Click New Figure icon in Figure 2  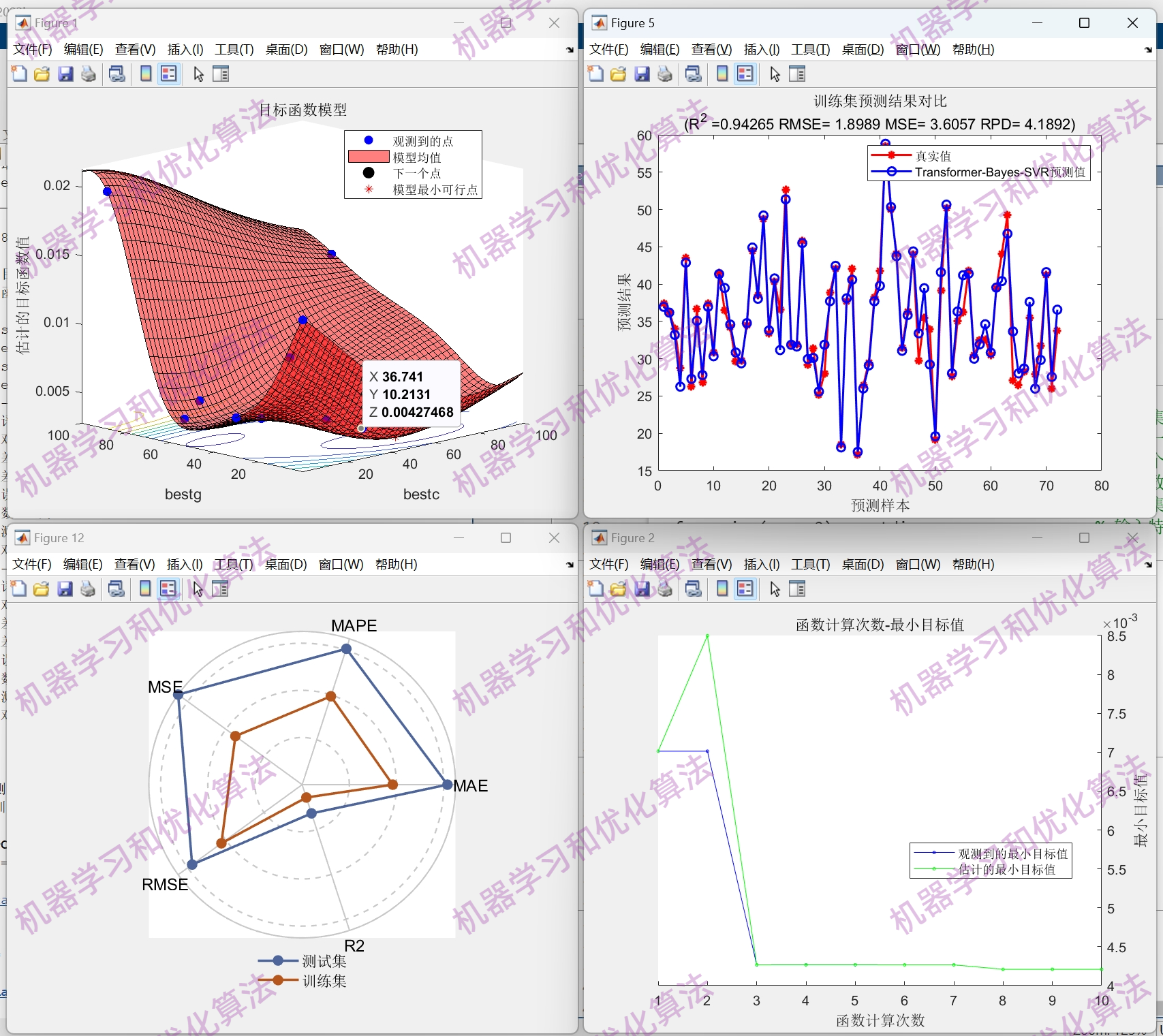(595, 589)
